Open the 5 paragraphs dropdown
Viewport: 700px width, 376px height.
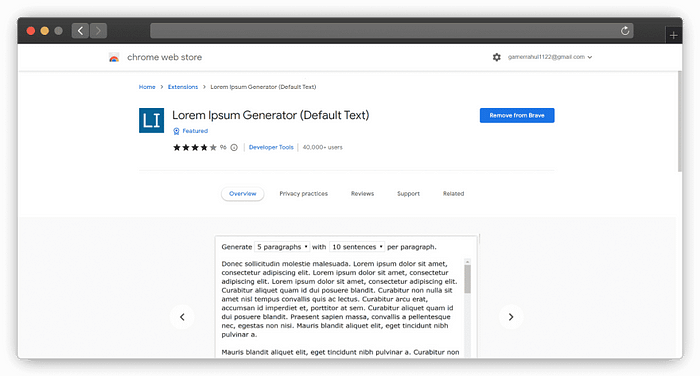pos(282,247)
